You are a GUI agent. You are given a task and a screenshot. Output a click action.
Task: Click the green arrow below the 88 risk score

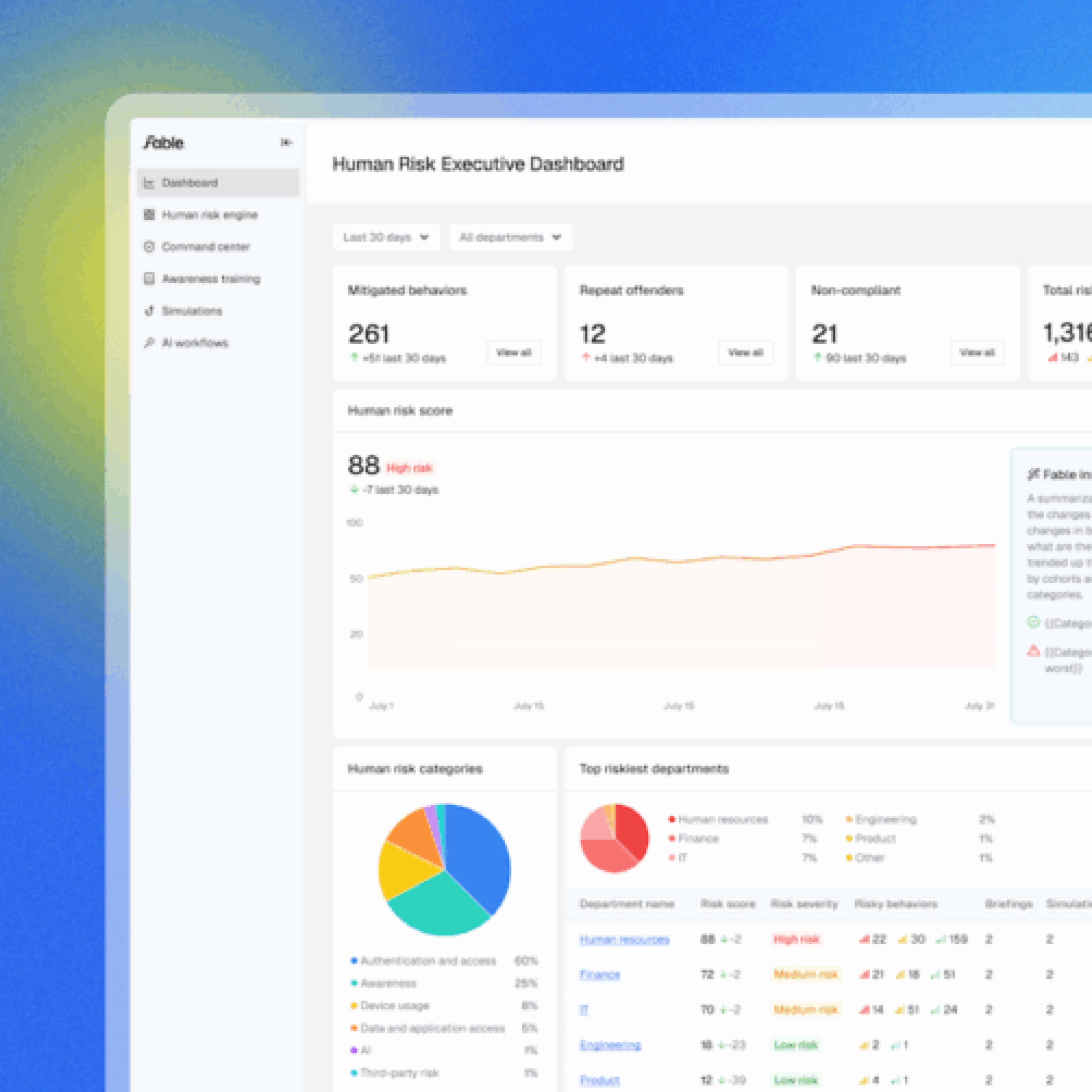point(354,489)
